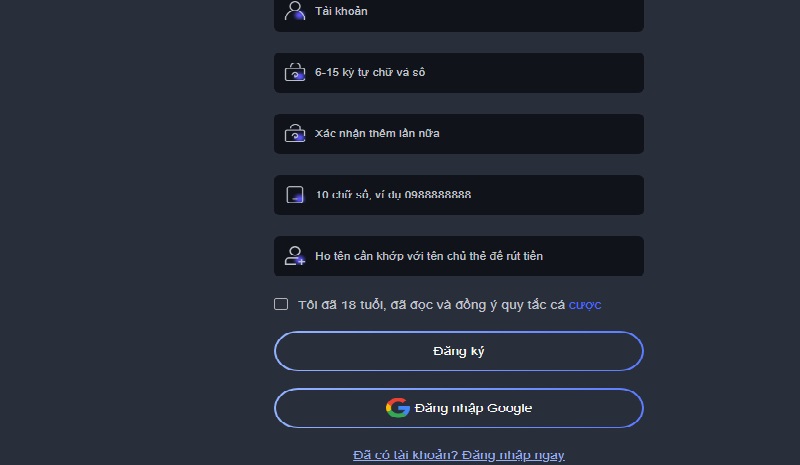800x465 pixels.
Task: Tick the 18 tuổi agreement checkbox
Action: click(x=281, y=304)
